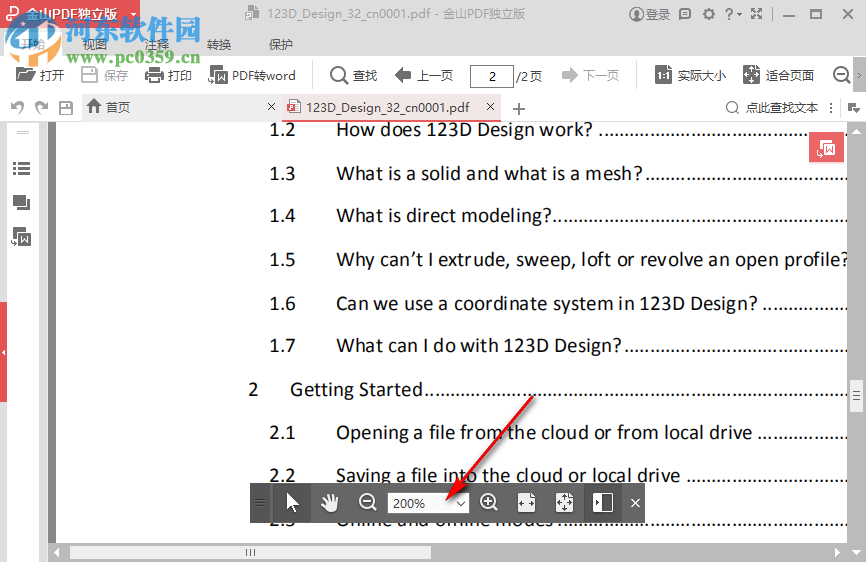Click the PDF转word button

click(252, 75)
